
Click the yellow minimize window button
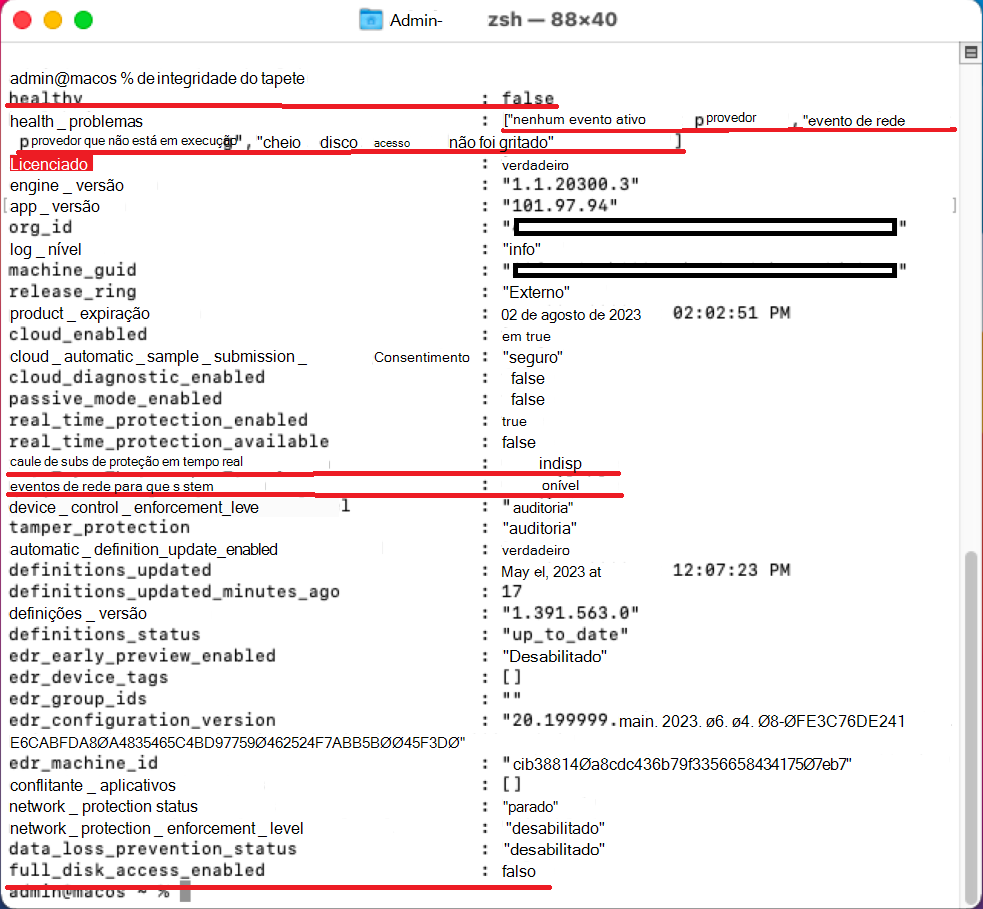53,20
